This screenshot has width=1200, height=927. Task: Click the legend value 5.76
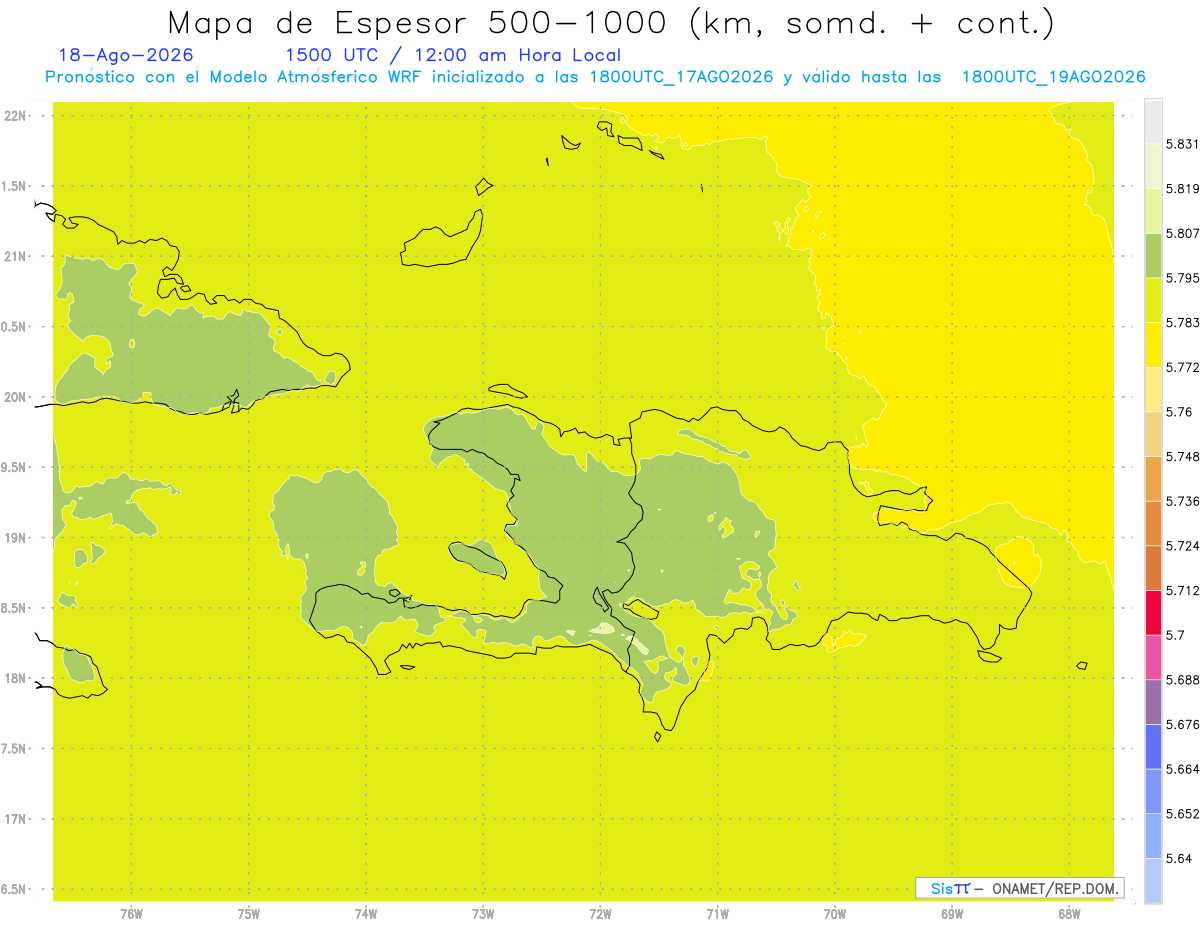[1178, 412]
